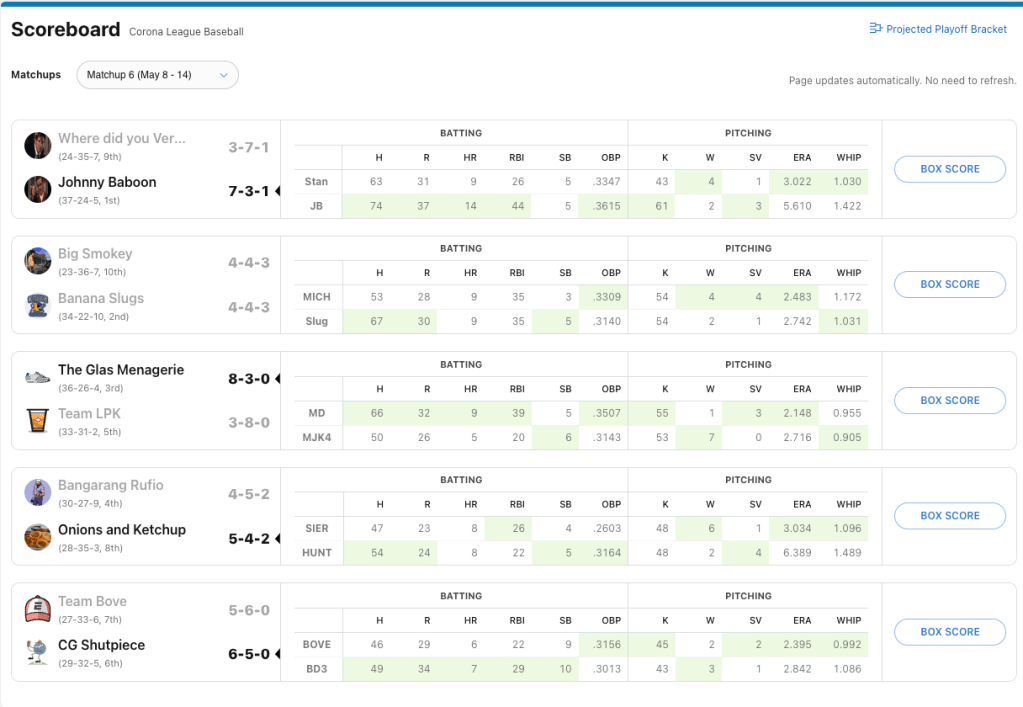This screenshot has width=1023, height=707.
Task: Click Onions and Ketchup food logo
Action: coord(38,536)
